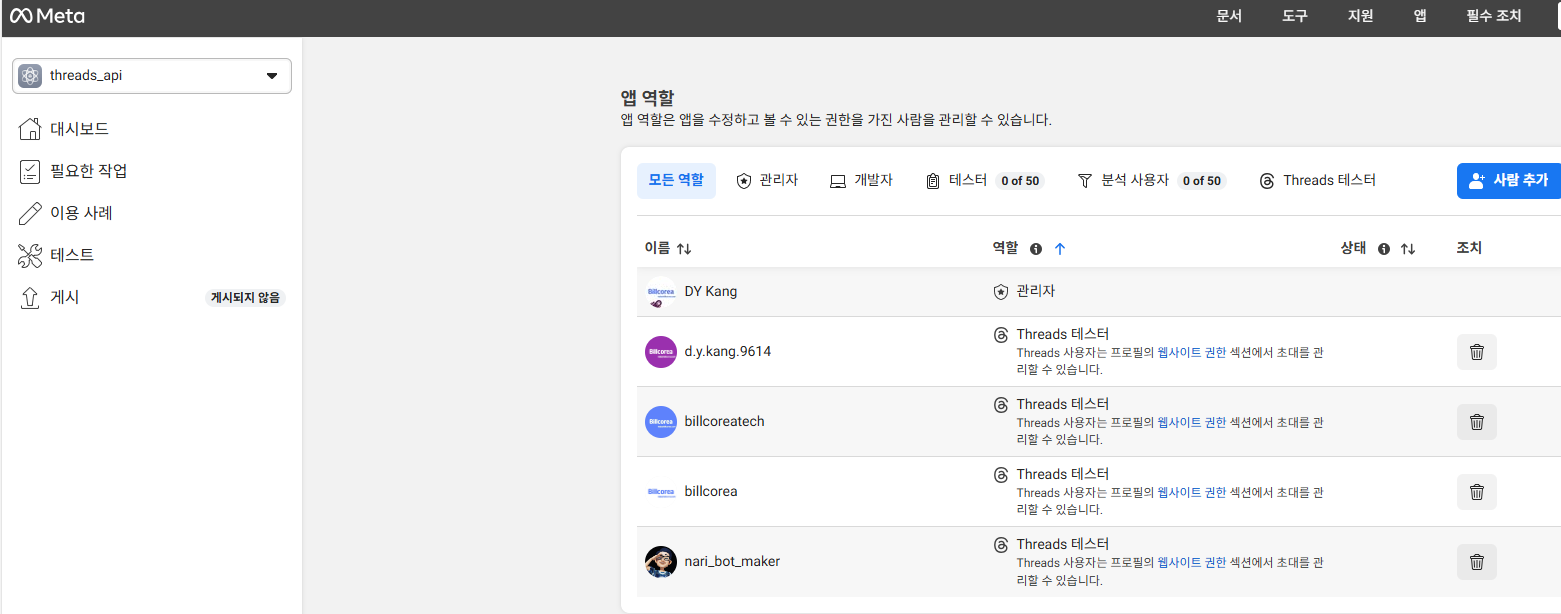Click Threads icon in billcorea row
This screenshot has height=614, width=1561.
(1001, 475)
